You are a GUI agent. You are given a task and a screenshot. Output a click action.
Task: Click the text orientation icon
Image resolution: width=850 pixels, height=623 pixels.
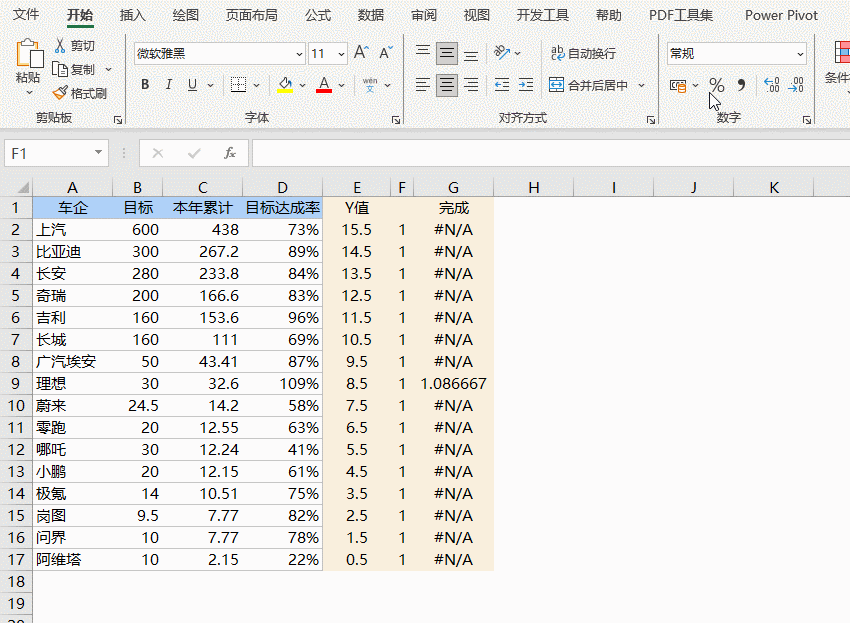click(x=503, y=53)
